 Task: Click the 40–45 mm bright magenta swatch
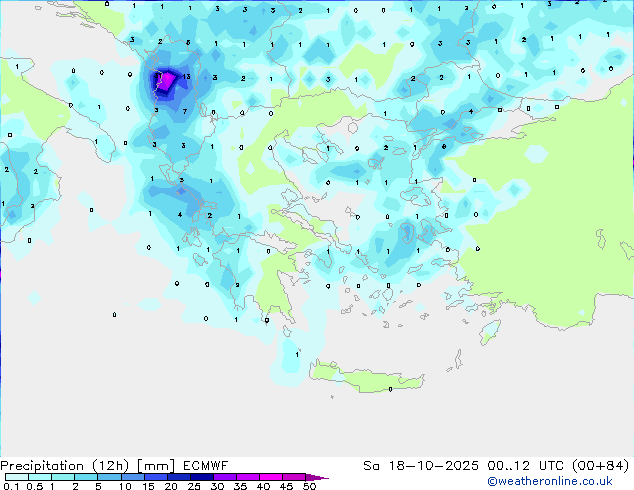point(271,477)
